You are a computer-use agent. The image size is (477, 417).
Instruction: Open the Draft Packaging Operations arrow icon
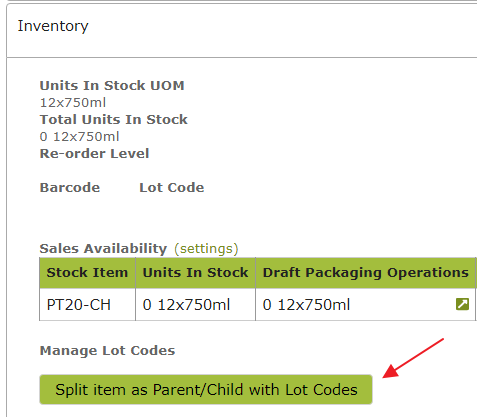tap(462, 304)
